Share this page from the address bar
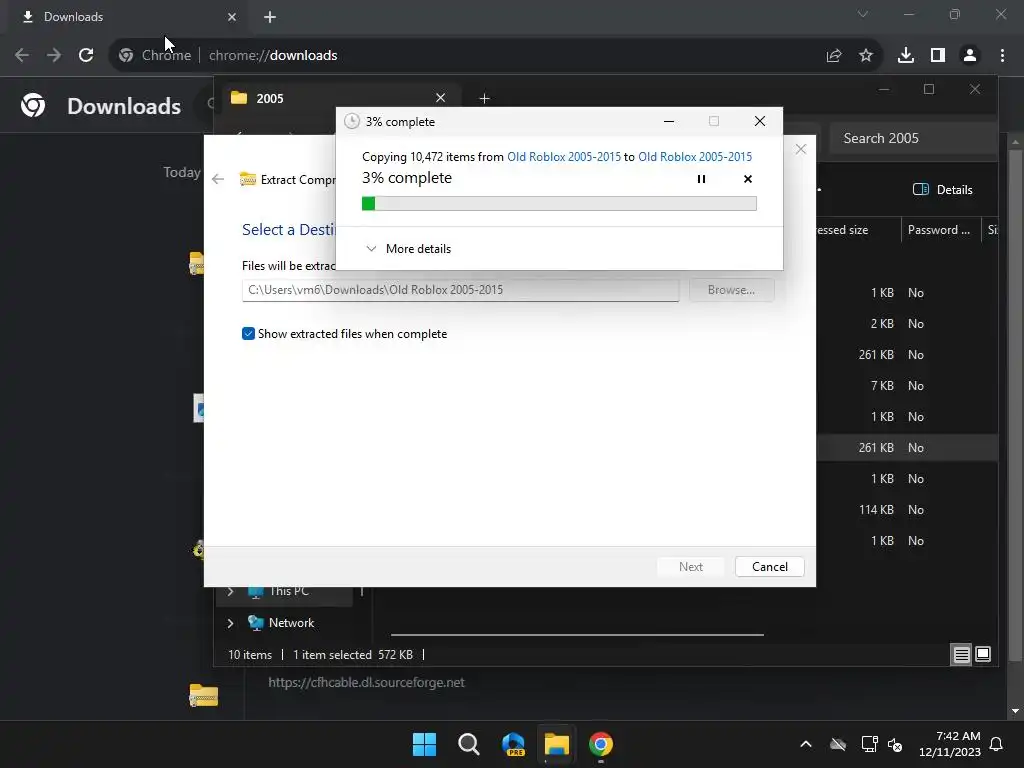This screenshot has height=768, width=1024. tap(834, 56)
